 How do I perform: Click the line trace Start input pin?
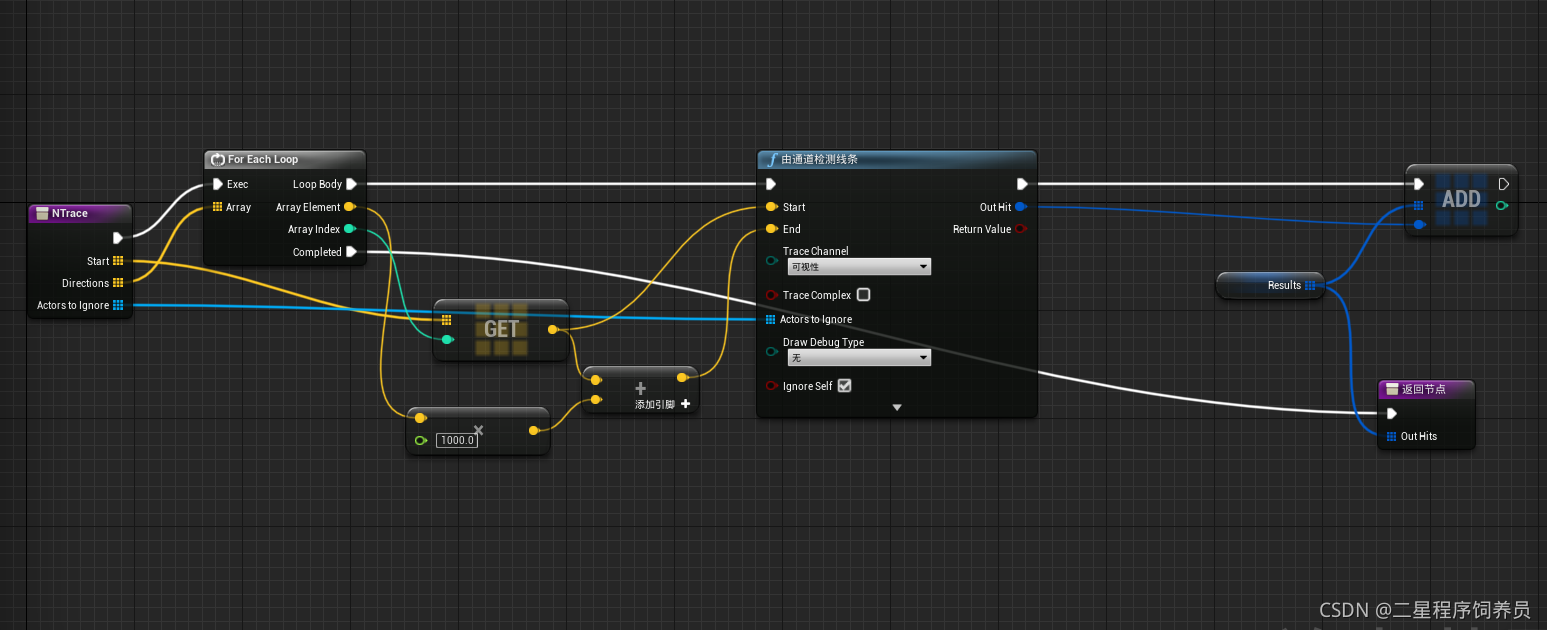(x=771, y=207)
